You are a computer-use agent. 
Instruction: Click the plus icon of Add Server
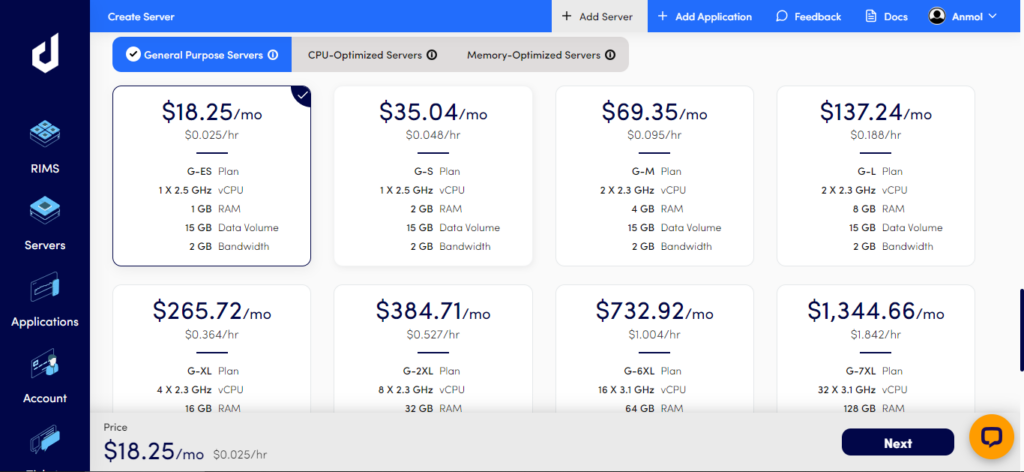point(566,16)
